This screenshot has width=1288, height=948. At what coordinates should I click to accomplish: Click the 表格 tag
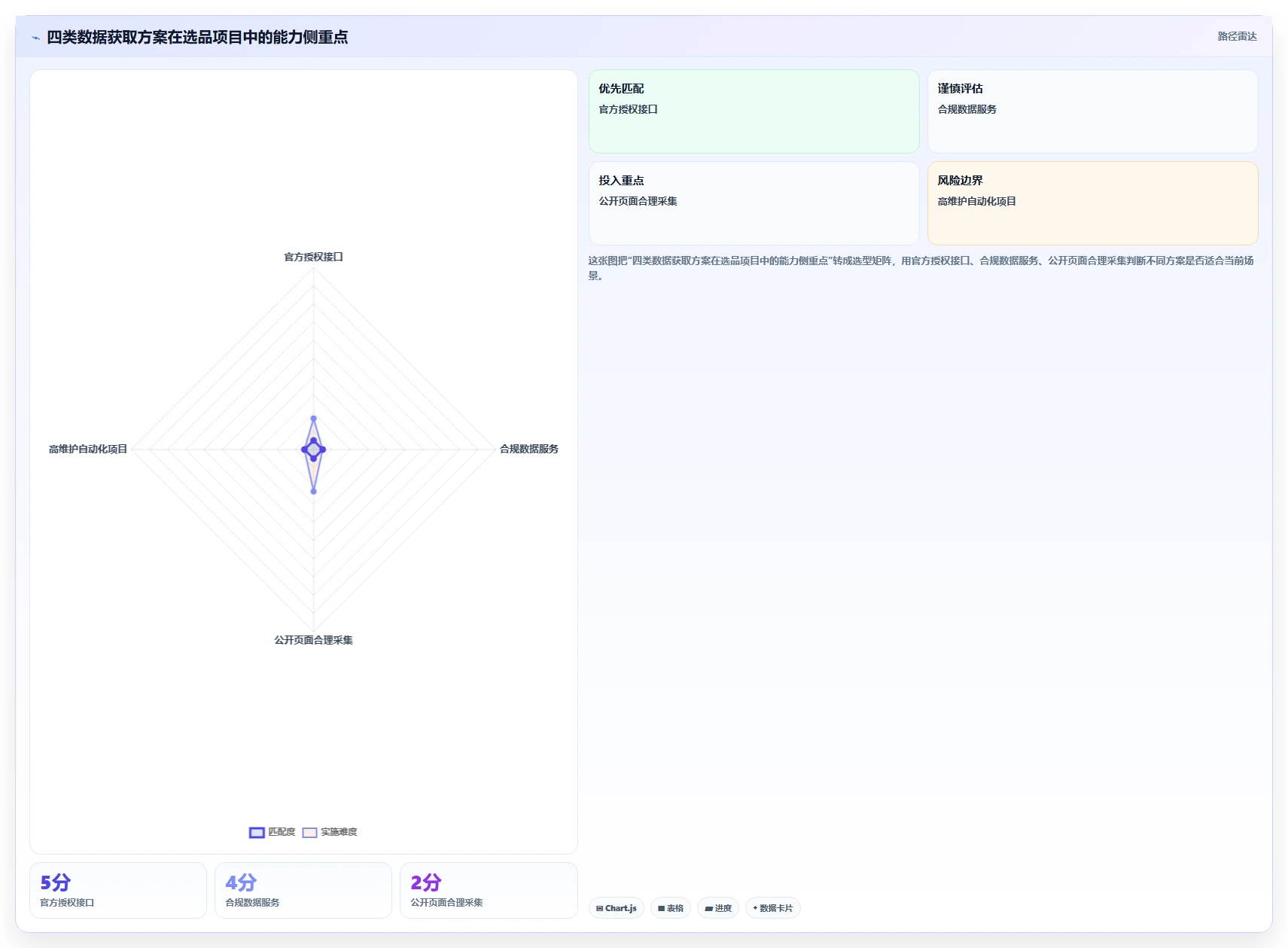click(x=670, y=908)
